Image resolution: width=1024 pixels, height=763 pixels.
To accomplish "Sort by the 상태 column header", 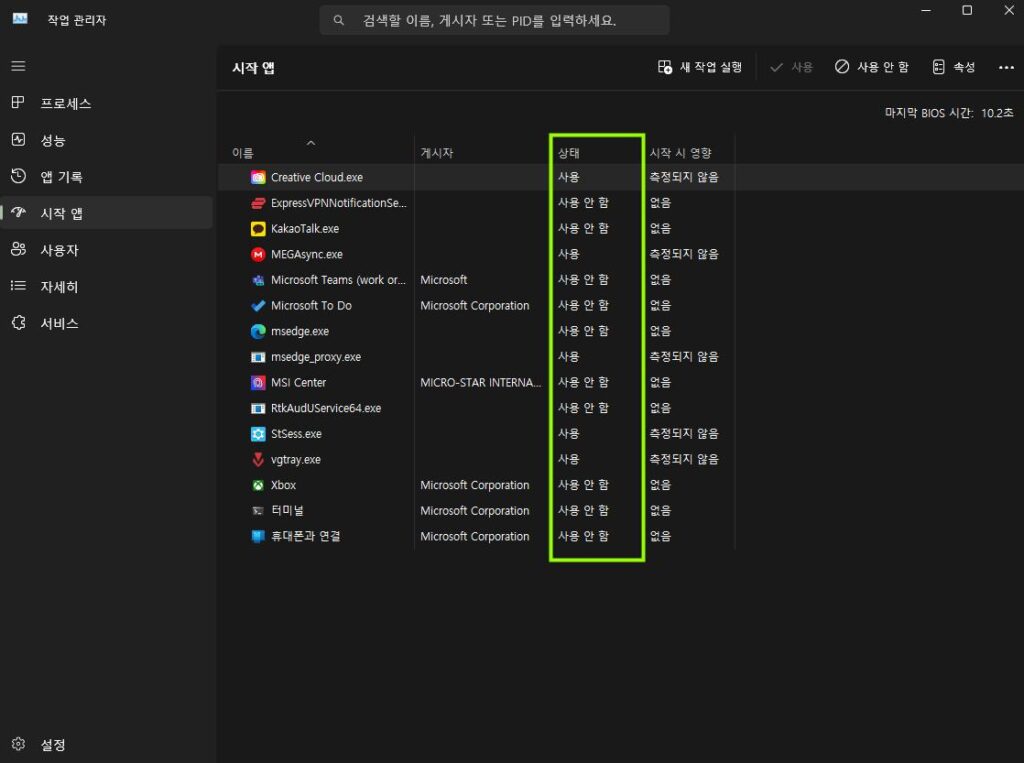I will click(569, 153).
